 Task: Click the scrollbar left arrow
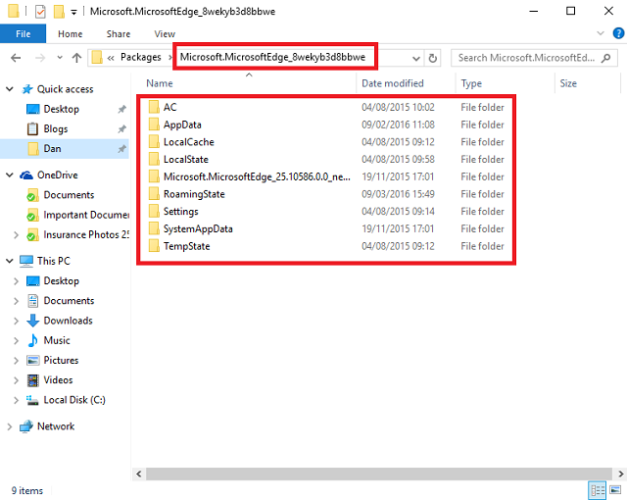tap(139, 474)
